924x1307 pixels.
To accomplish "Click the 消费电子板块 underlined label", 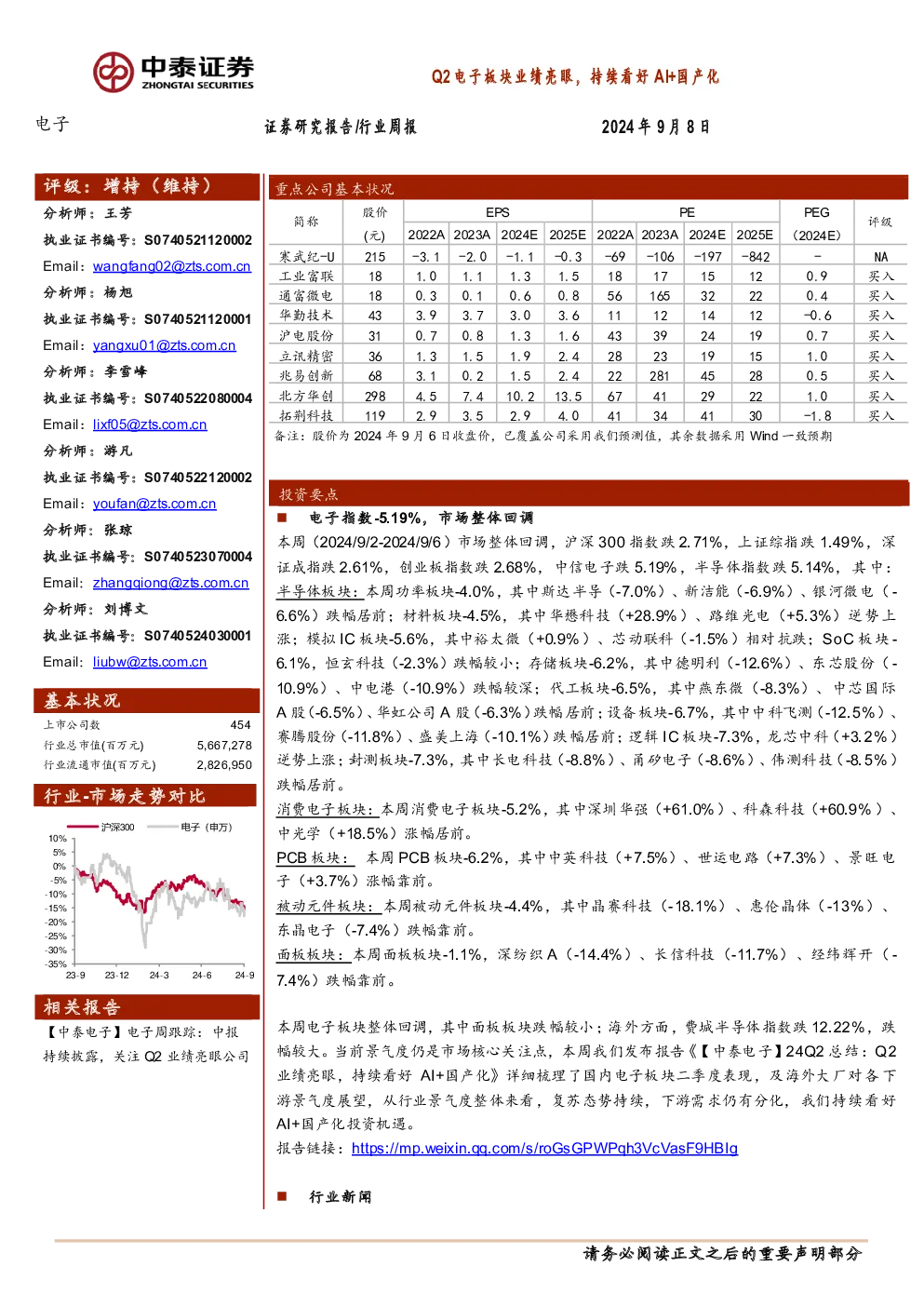I will 326,810.
